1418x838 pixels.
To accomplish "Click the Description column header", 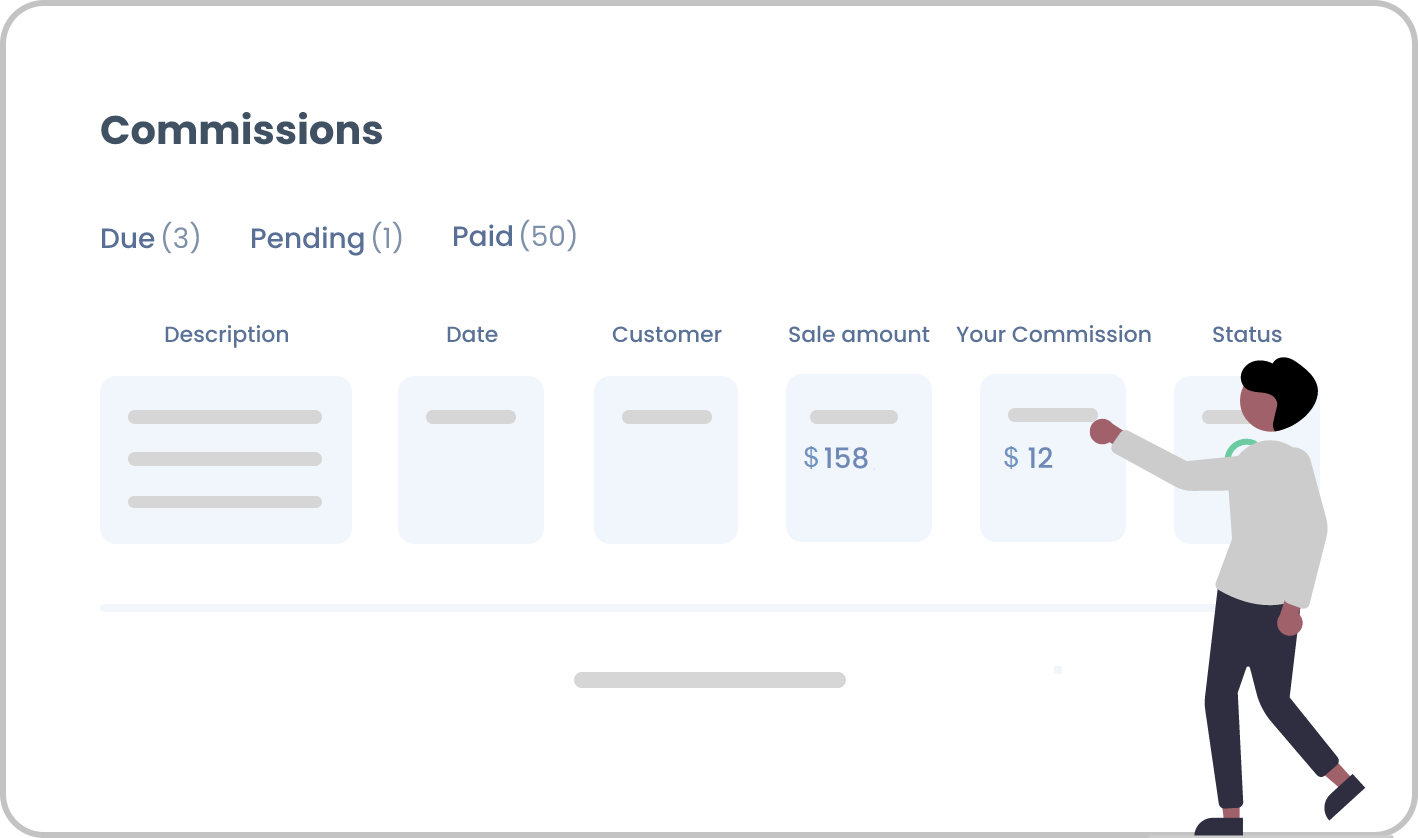I will (x=226, y=334).
